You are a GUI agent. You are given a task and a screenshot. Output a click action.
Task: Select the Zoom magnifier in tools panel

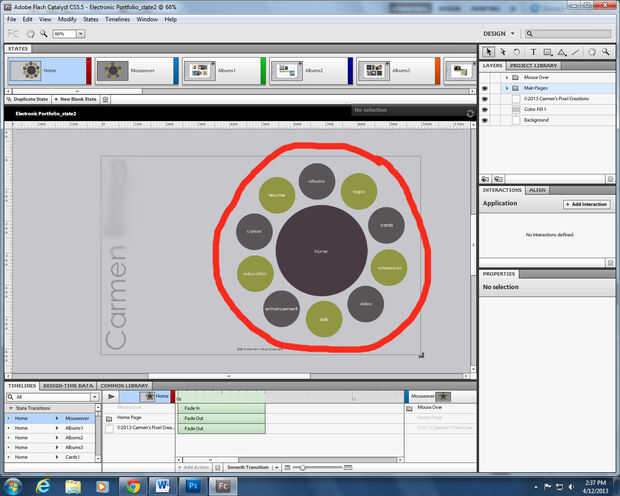click(x=605, y=52)
